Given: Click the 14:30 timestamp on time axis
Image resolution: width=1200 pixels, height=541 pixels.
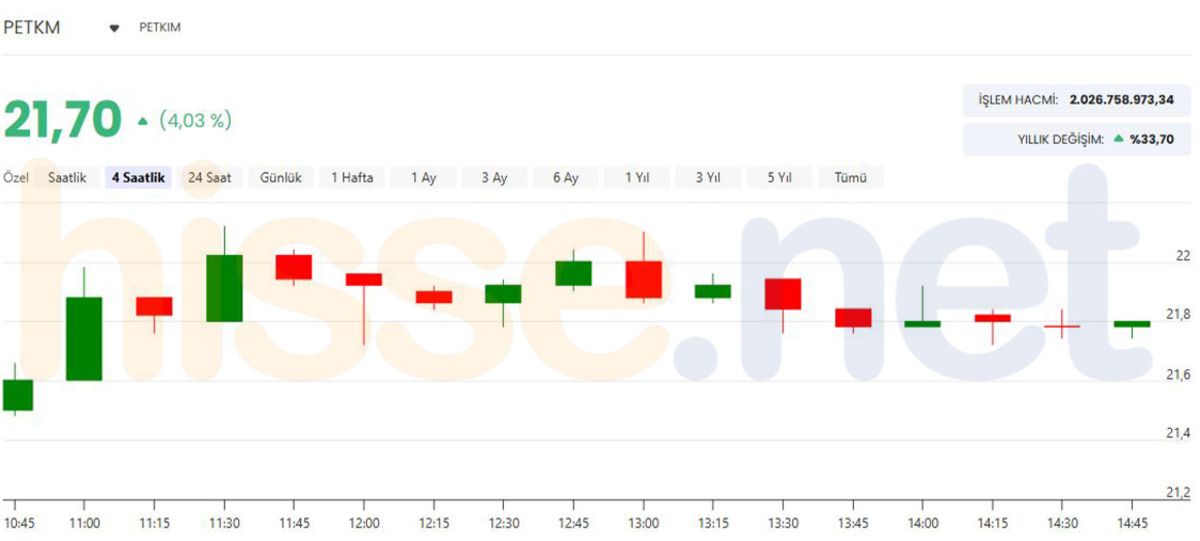Looking at the screenshot, I should (x=1062, y=522).
